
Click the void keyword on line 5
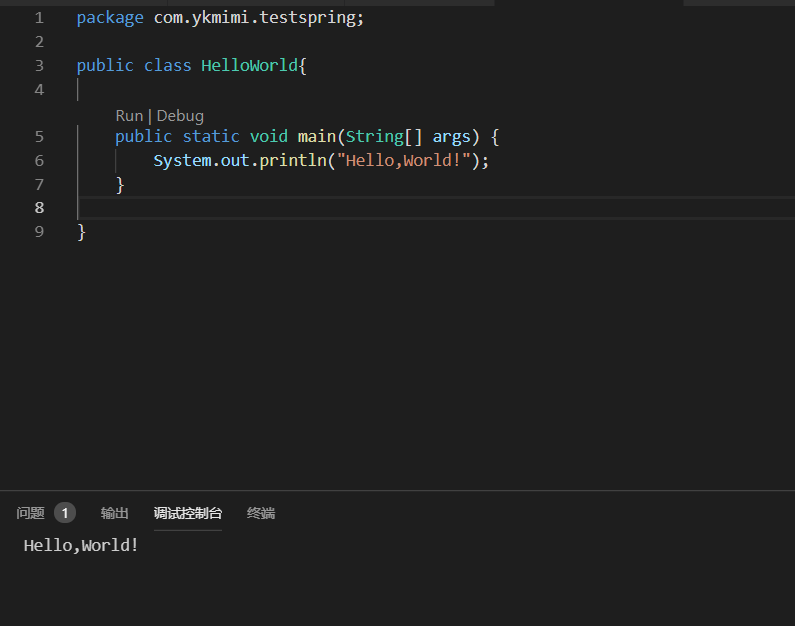tap(269, 136)
